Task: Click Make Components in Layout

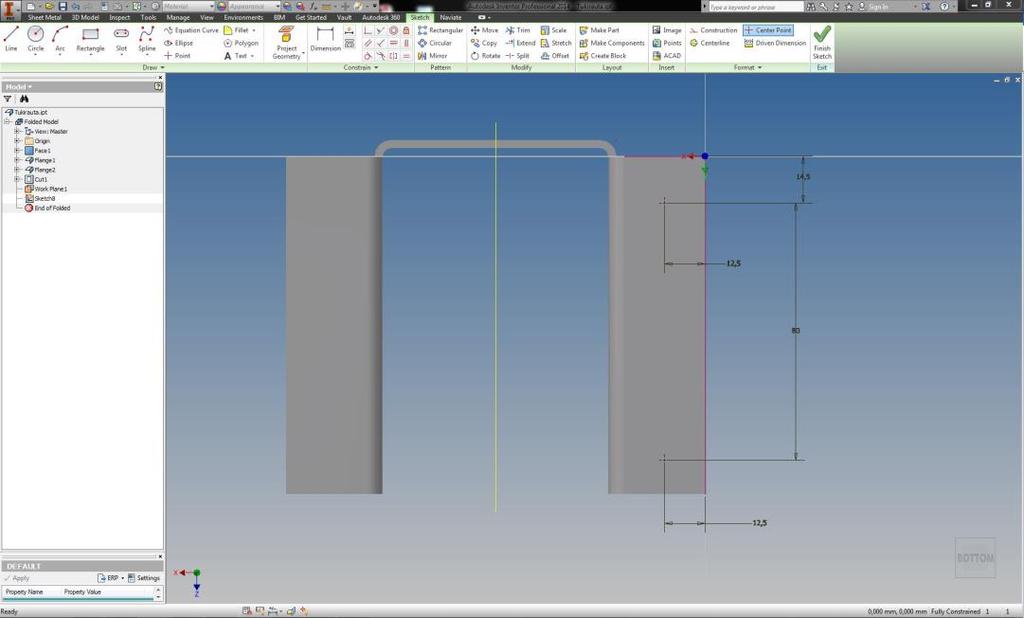Action: (611, 43)
